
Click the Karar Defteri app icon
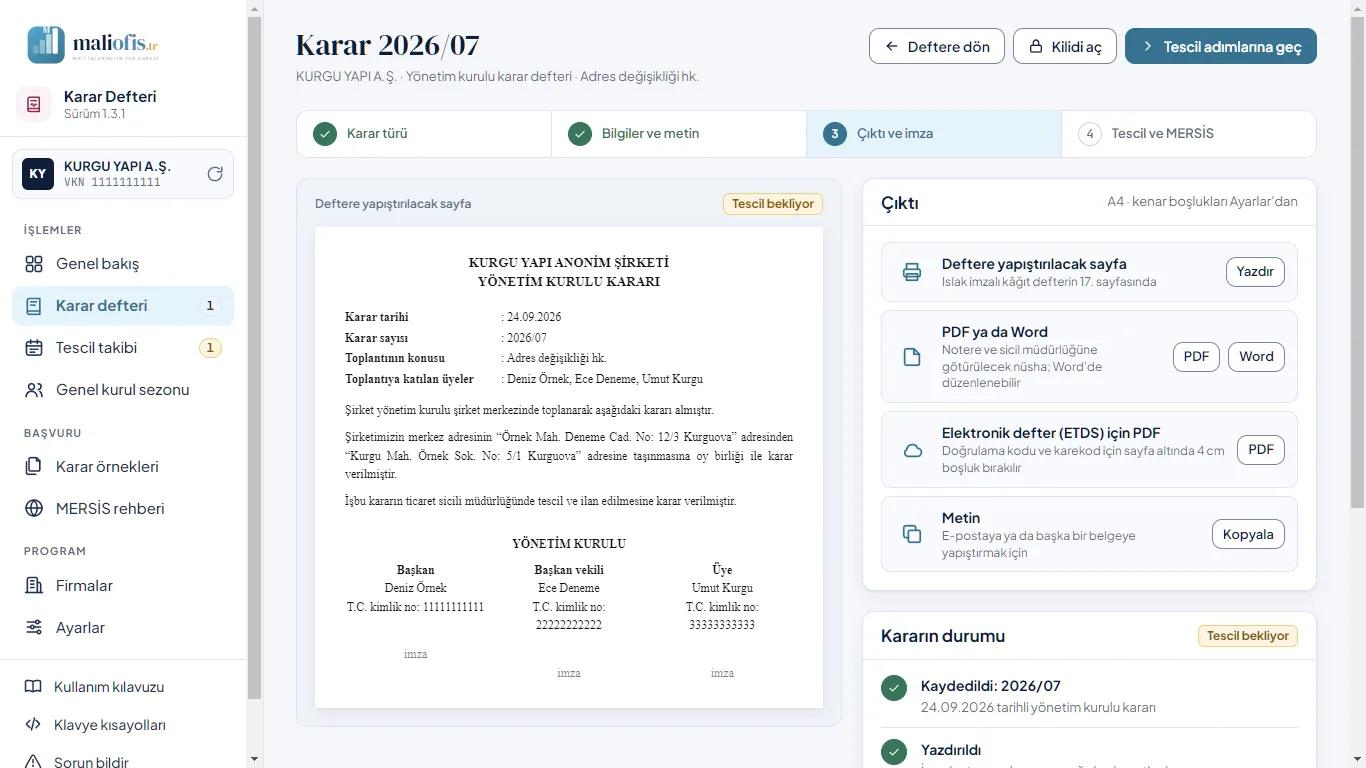click(34, 104)
